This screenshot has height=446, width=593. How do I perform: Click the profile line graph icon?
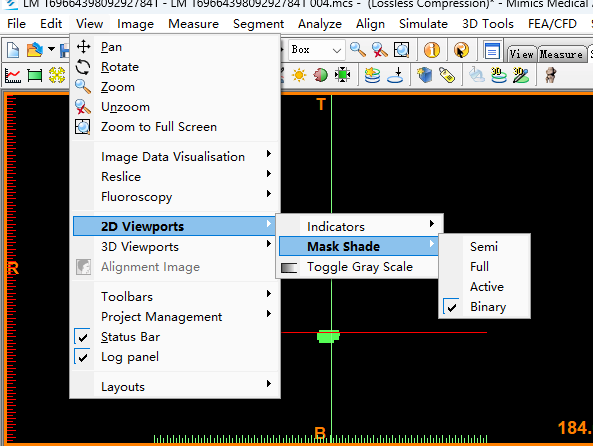(x=12, y=76)
